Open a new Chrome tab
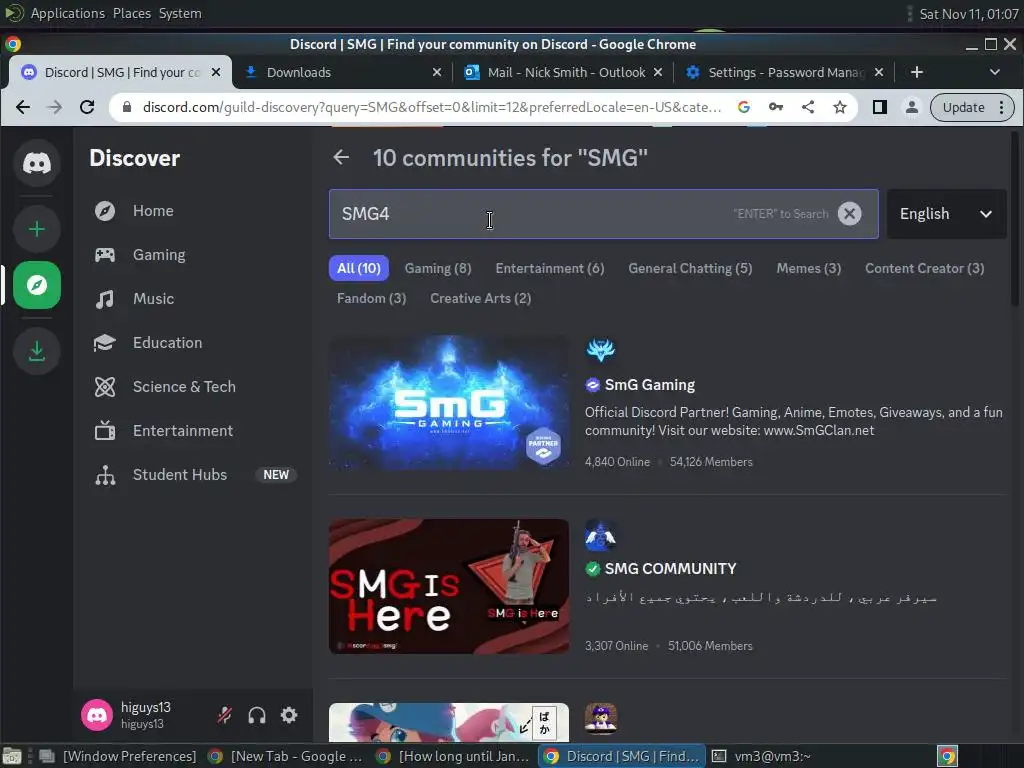The height and width of the screenshot is (768, 1024). coord(917,72)
